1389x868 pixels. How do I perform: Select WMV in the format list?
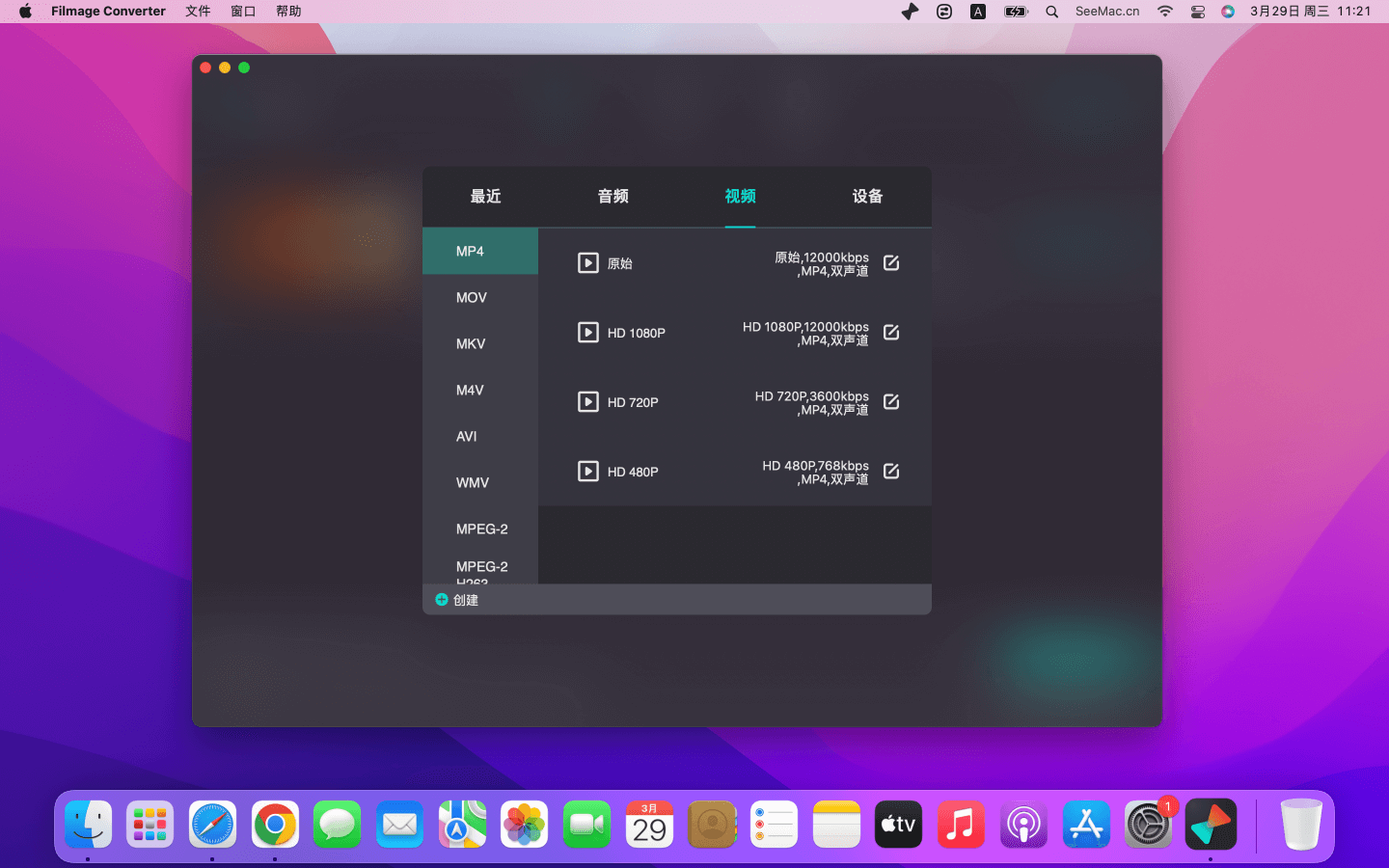coord(473,483)
